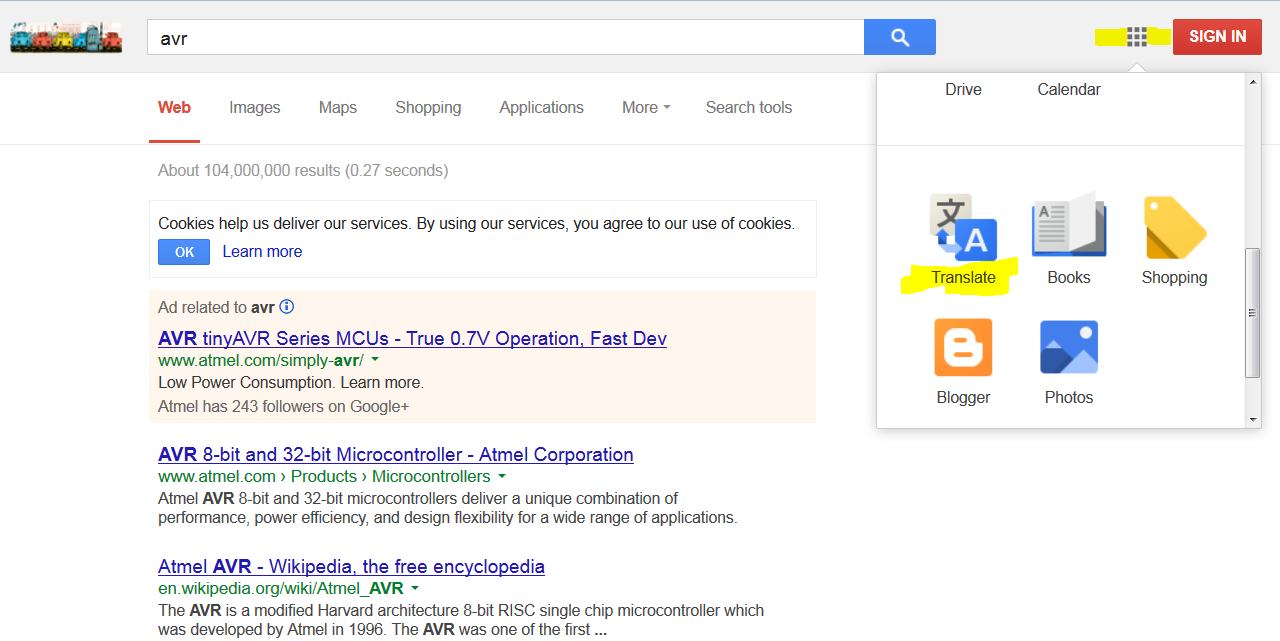Image resolution: width=1280 pixels, height=641 pixels.
Task: Click the apps panel scrollbar thumb
Action: [x=1253, y=313]
